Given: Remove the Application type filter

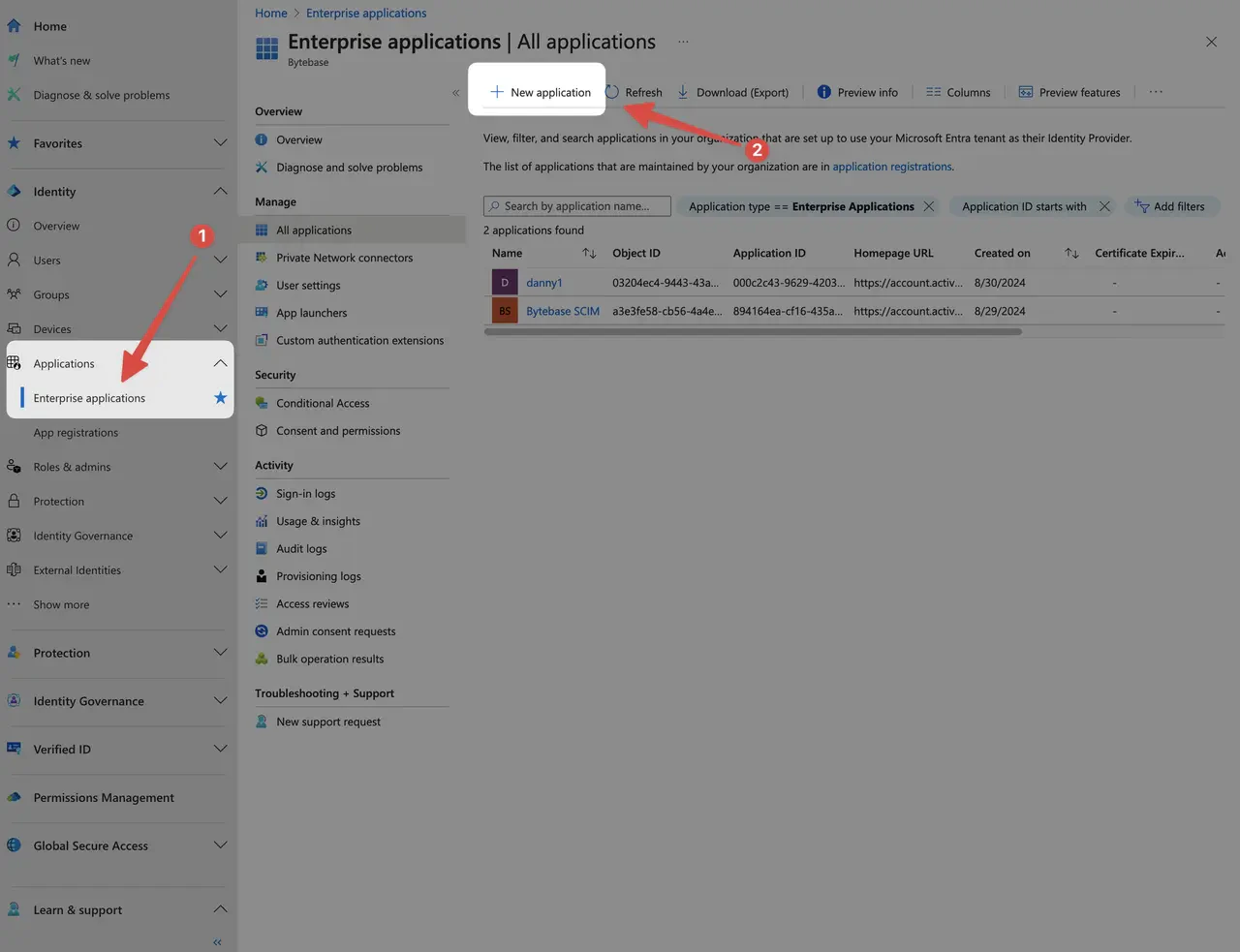Looking at the screenshot, I should pos(928,205).
